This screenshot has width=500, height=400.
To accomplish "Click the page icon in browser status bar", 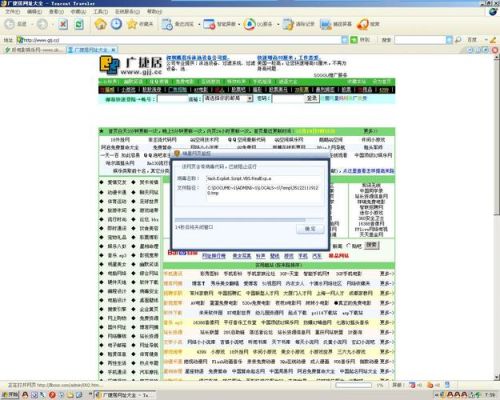I will tap(447, 385).
